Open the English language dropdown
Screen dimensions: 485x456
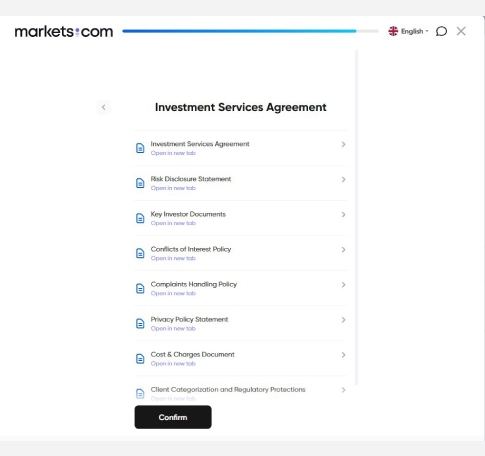click(414, 31)
